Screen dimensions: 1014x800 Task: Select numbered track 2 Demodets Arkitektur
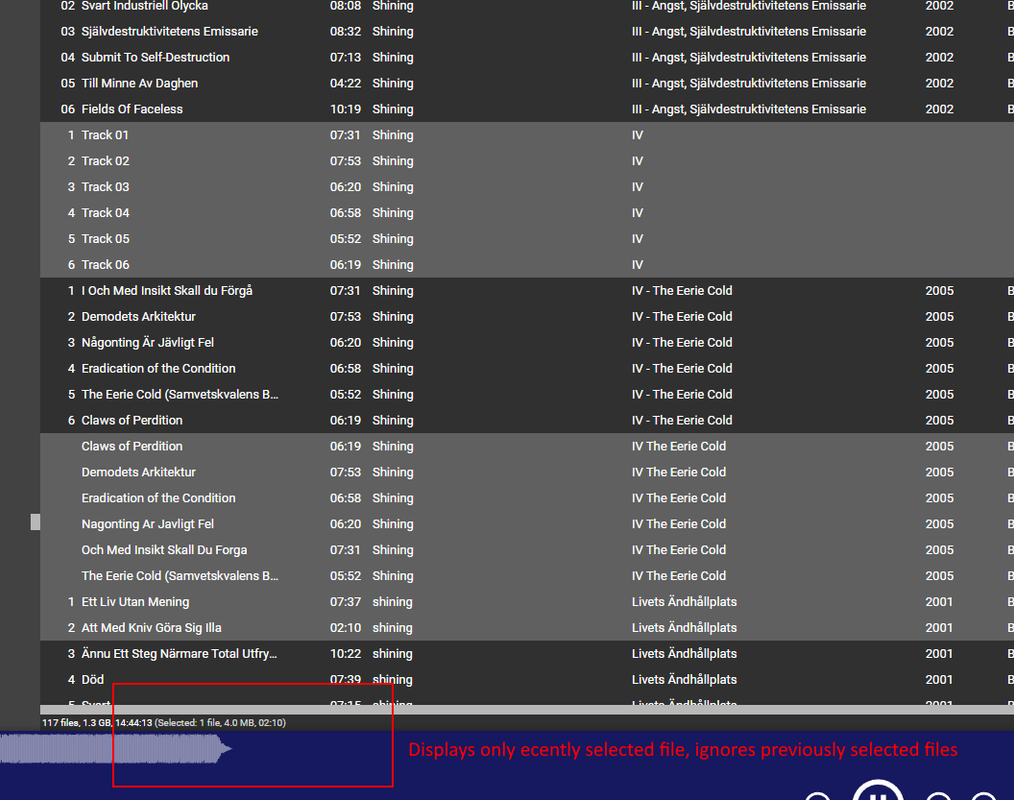pos(527,317)
